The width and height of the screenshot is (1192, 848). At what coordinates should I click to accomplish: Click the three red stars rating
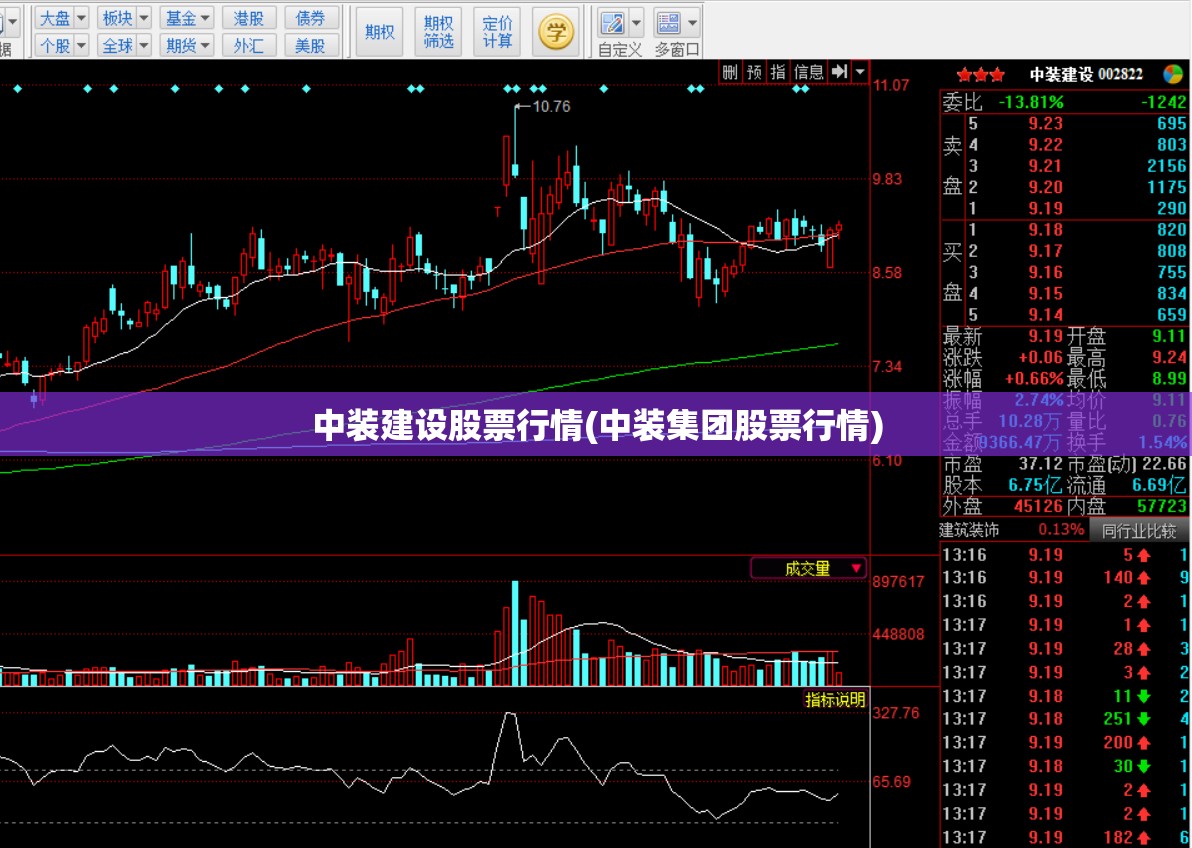tap(981, 75)
